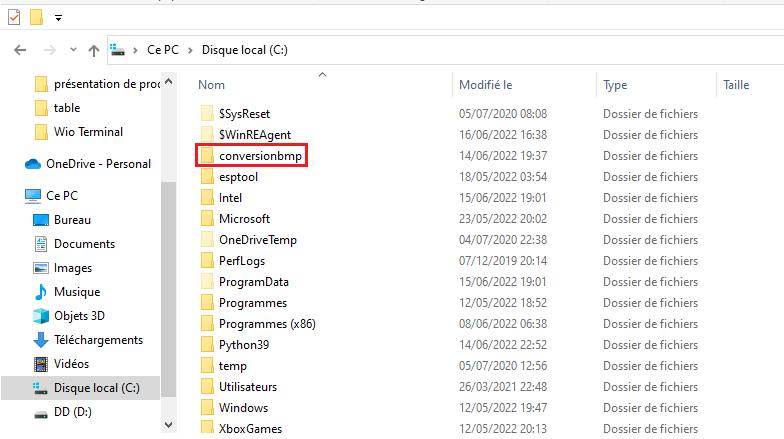Viewport: 784px width, 439px height.
Task: Click the Téléchargements download arrow icon
Action: (40, 340)
